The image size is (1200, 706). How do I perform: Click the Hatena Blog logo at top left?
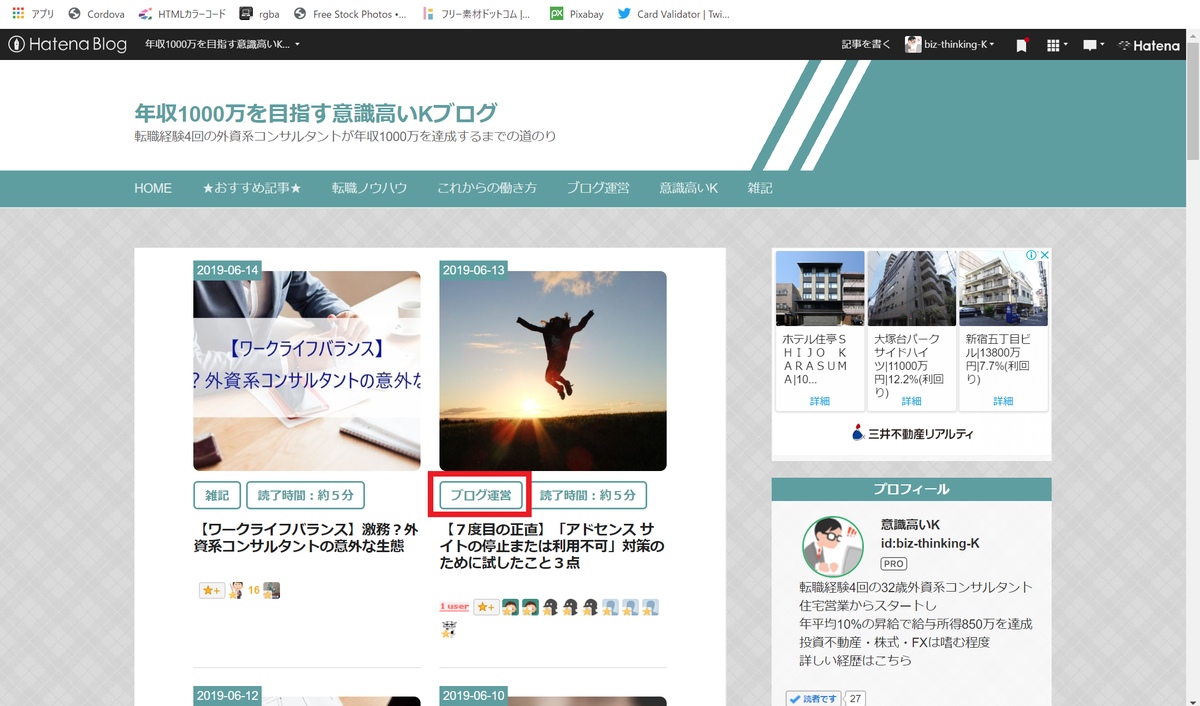(67, 44)
